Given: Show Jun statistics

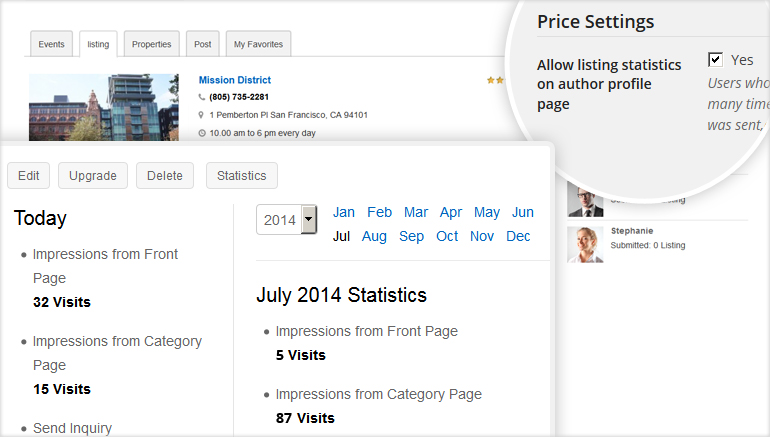Looking at the screenshot, I should point(522,212).
